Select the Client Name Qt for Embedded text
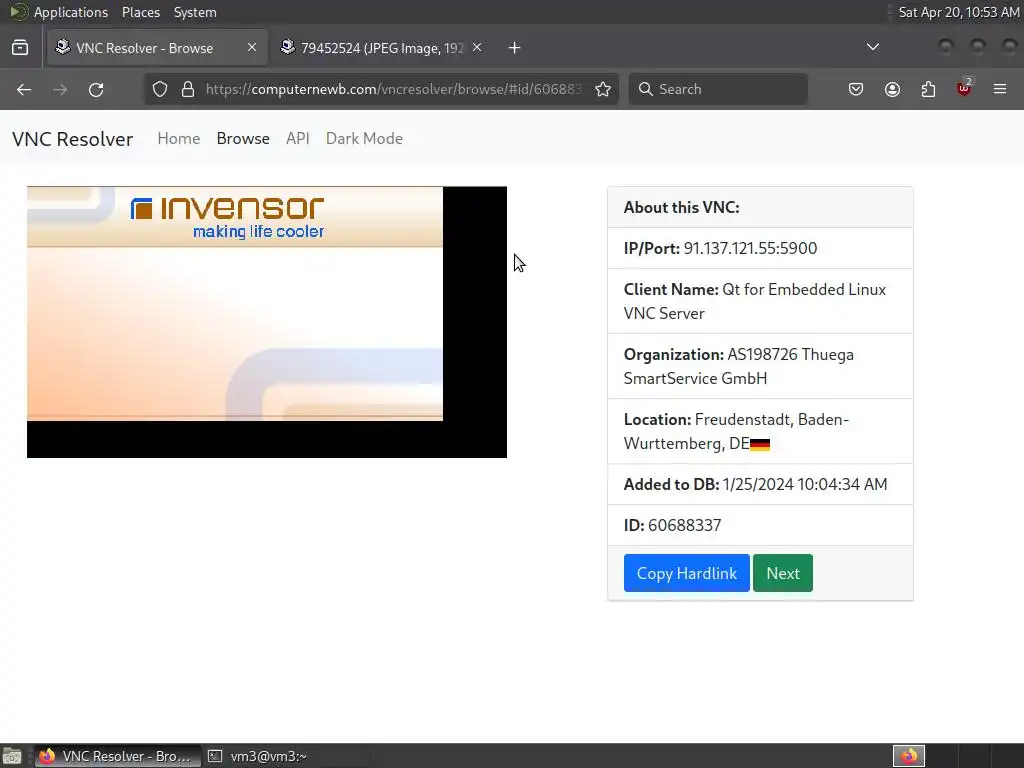 tap(755, 301)
